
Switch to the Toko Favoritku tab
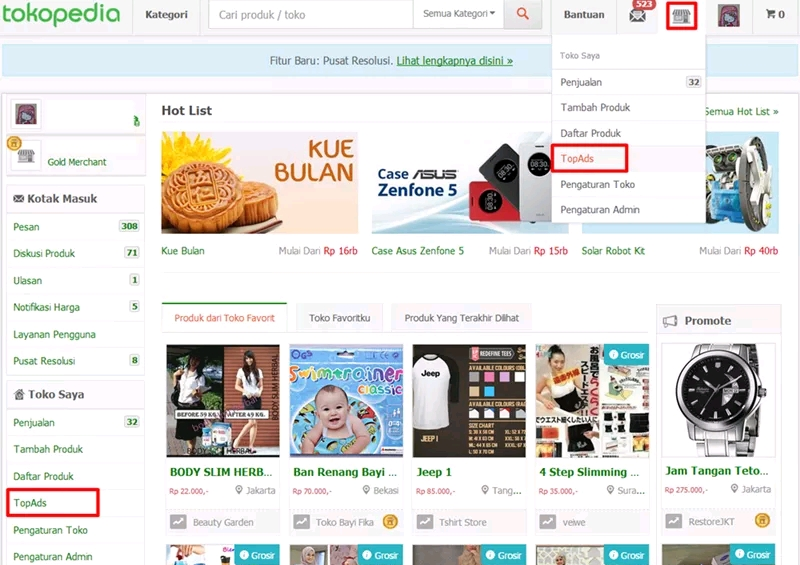(339, 318)
